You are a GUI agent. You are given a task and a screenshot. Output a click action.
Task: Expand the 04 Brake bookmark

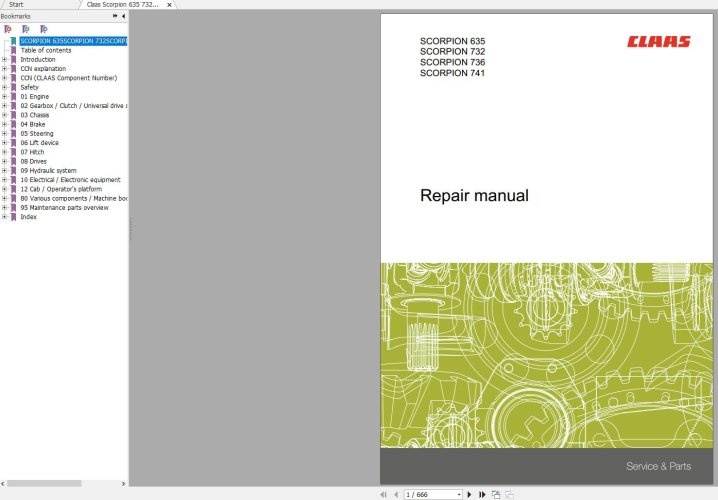click(x=4, y=124)
